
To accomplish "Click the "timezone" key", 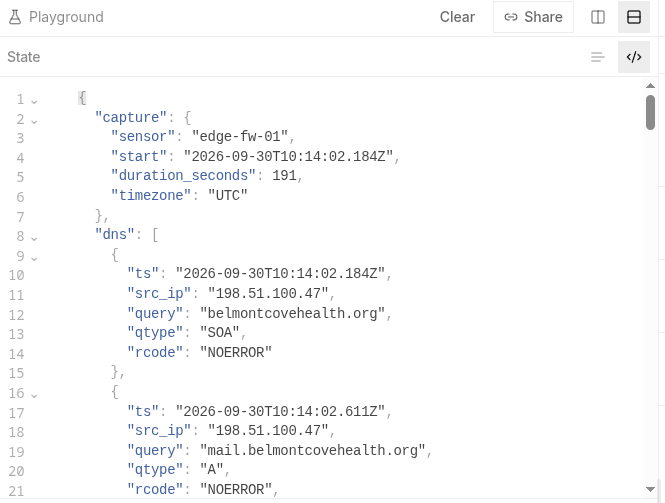I will [151, 196].
